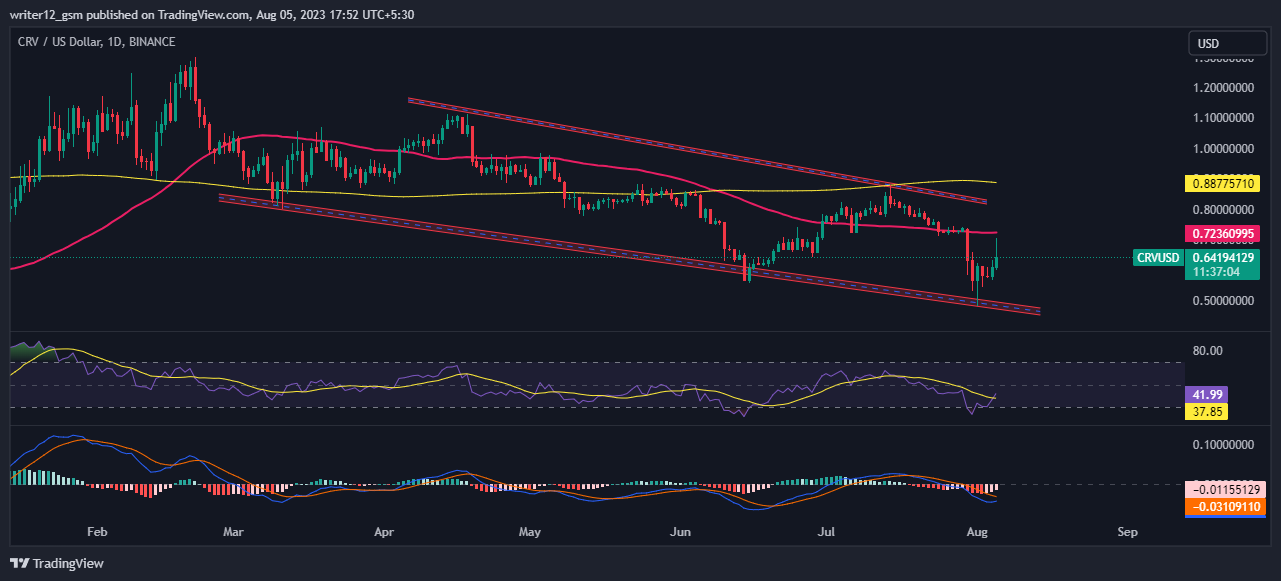Image resolution: width=1281 pixels, height=581 pixels.
Task: Select the CRV / US Dollar chart title
Action: [97, 42]
